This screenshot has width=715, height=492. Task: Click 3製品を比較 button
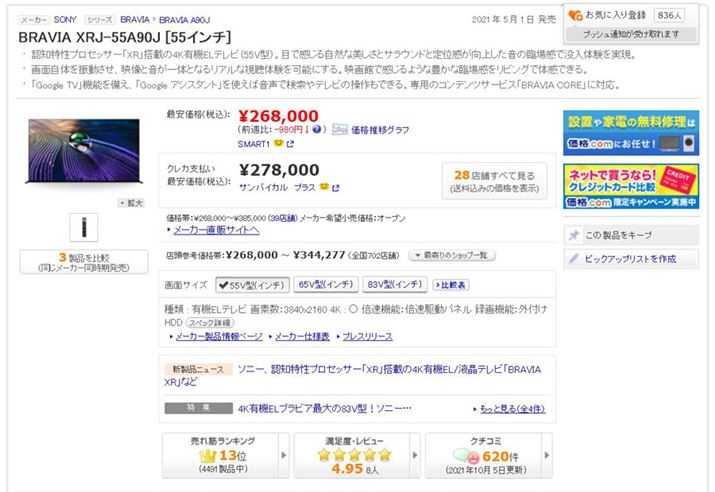tap(84, 262)
